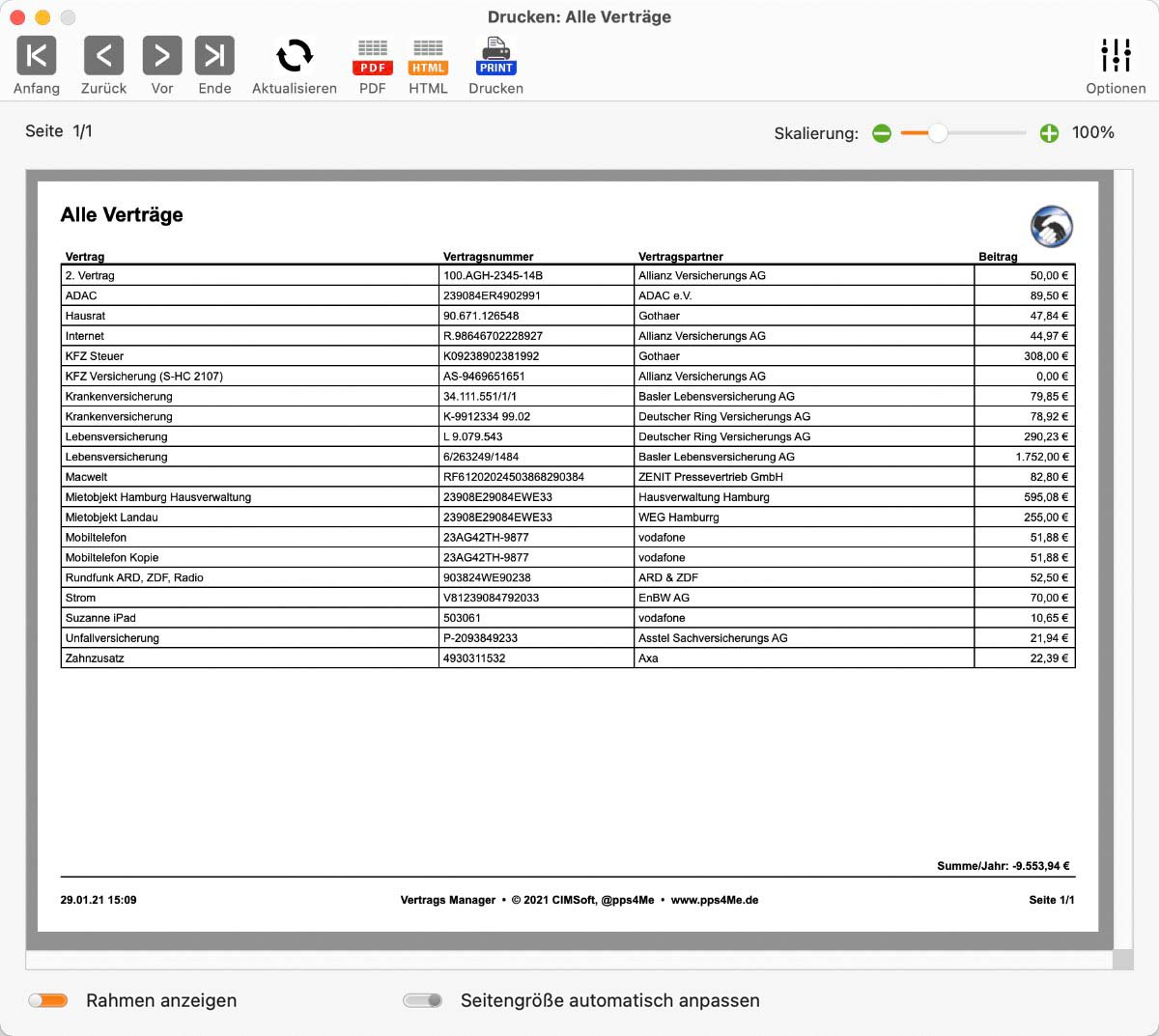Click the 'Strom' contract cell
Image resolution: width=1159 pixels, height=1036 pixels.
[249, 598]
